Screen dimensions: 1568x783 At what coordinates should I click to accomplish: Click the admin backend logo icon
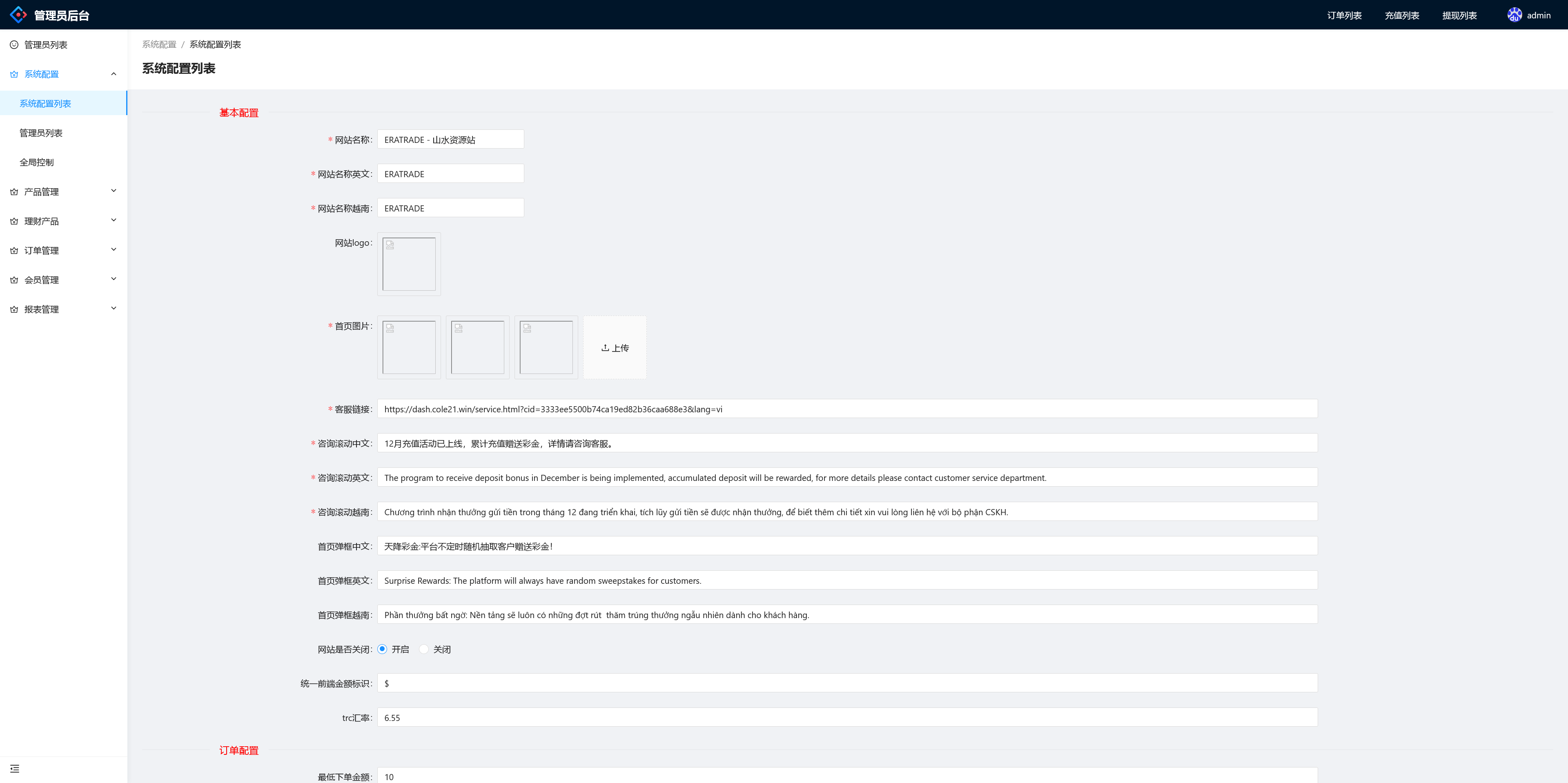(x=18, y=15)
